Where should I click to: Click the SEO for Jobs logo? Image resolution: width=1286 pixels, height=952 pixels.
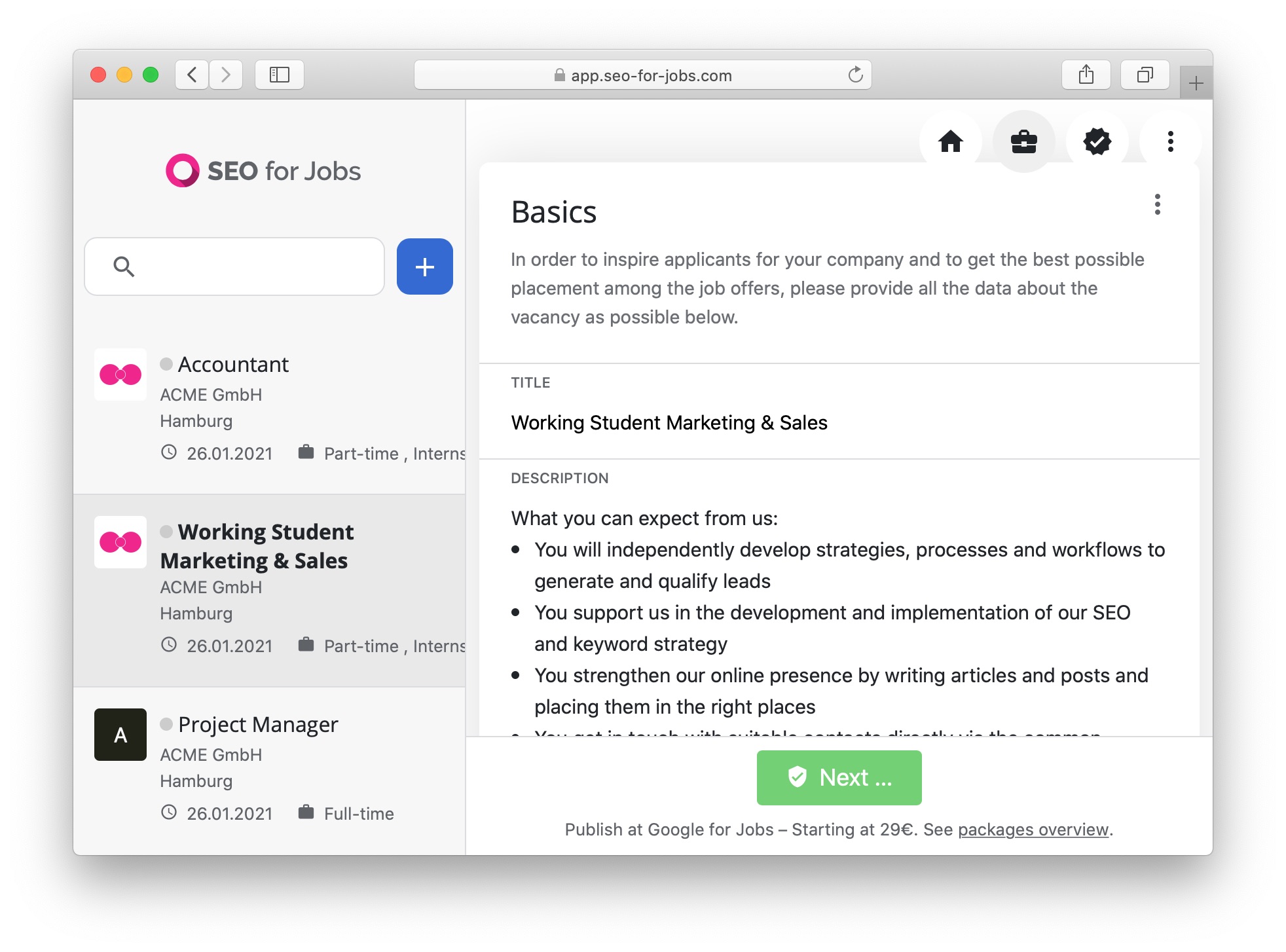[263, 170]
